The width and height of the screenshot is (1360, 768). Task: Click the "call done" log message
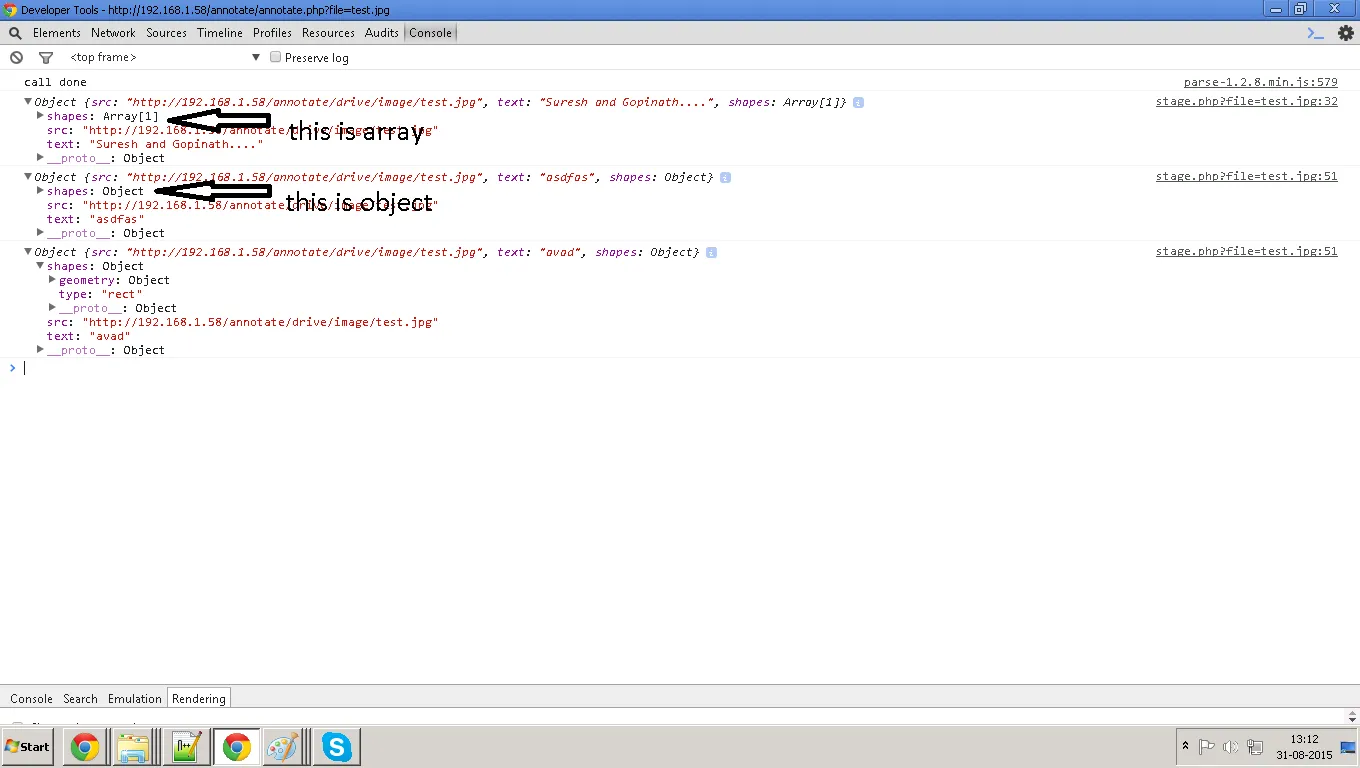click(55, 83)
